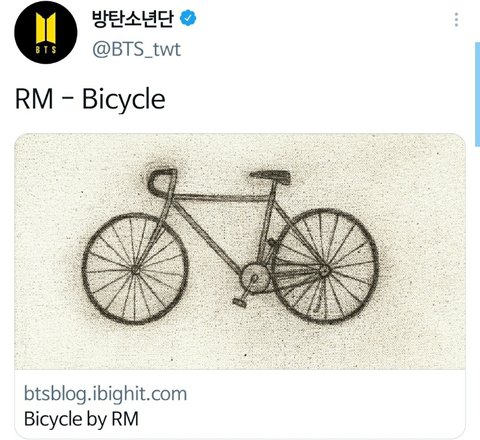Screen dimensions: 480x440
Task: Click the word Bicycle in tweet text
Action: coord(124,99)
